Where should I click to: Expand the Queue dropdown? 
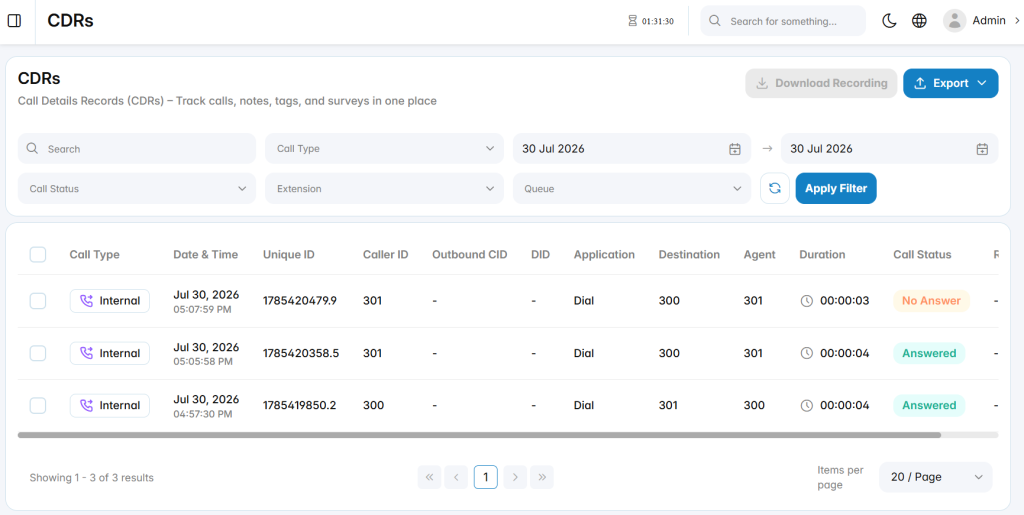click(632, 188)
